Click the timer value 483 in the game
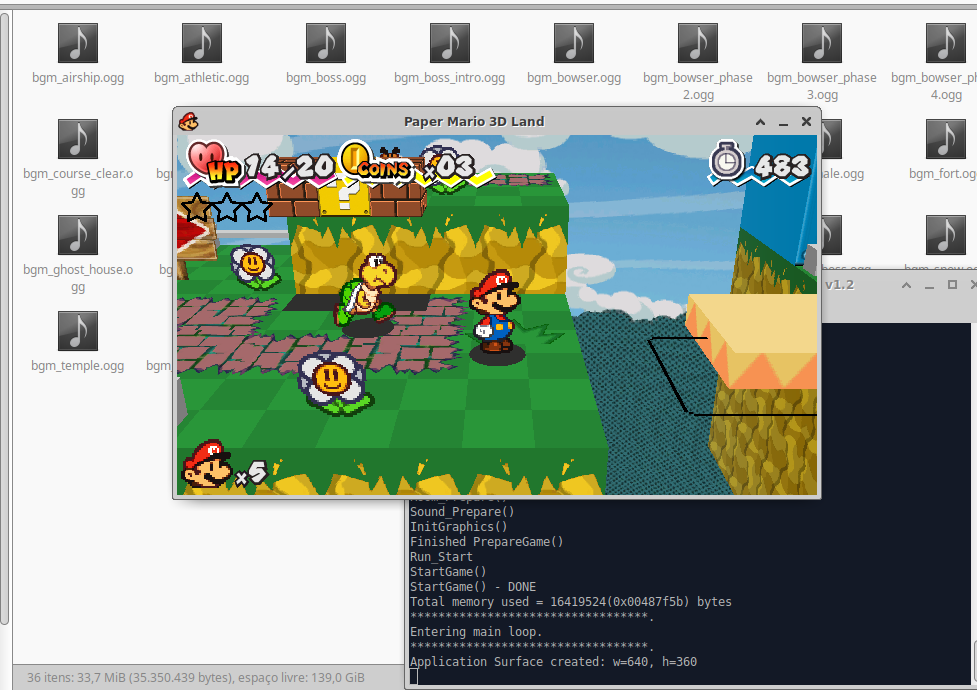This screenshot has height=690, width=977. pos(783,166)
